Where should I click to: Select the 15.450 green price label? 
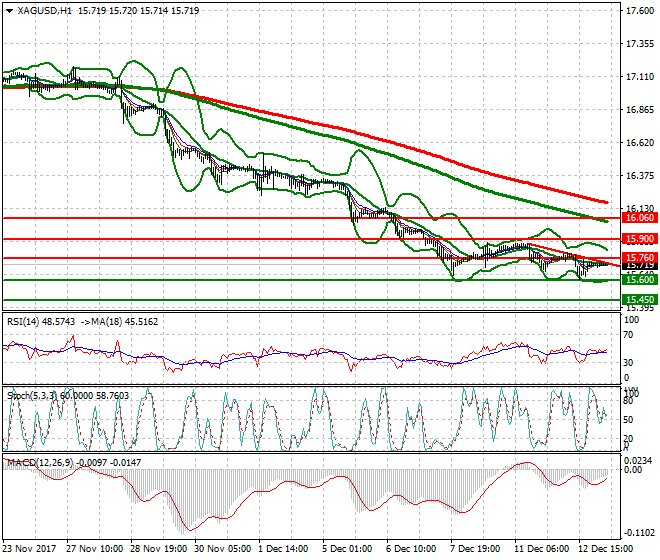638,299
